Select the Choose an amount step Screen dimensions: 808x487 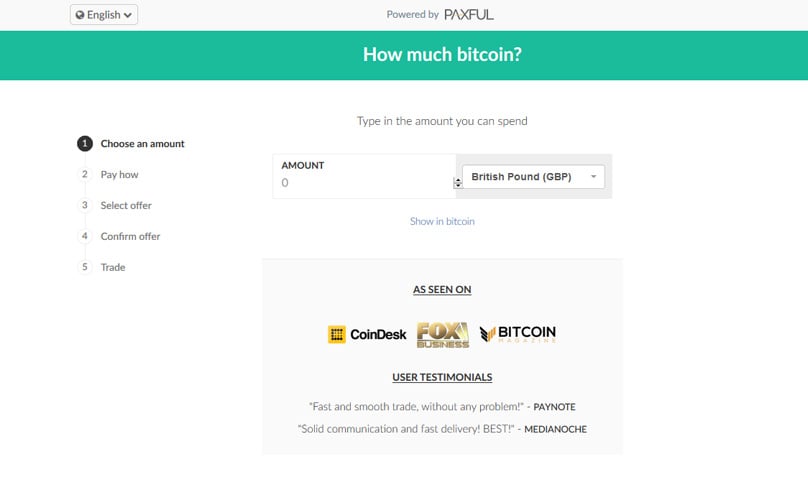coord(142,144)
